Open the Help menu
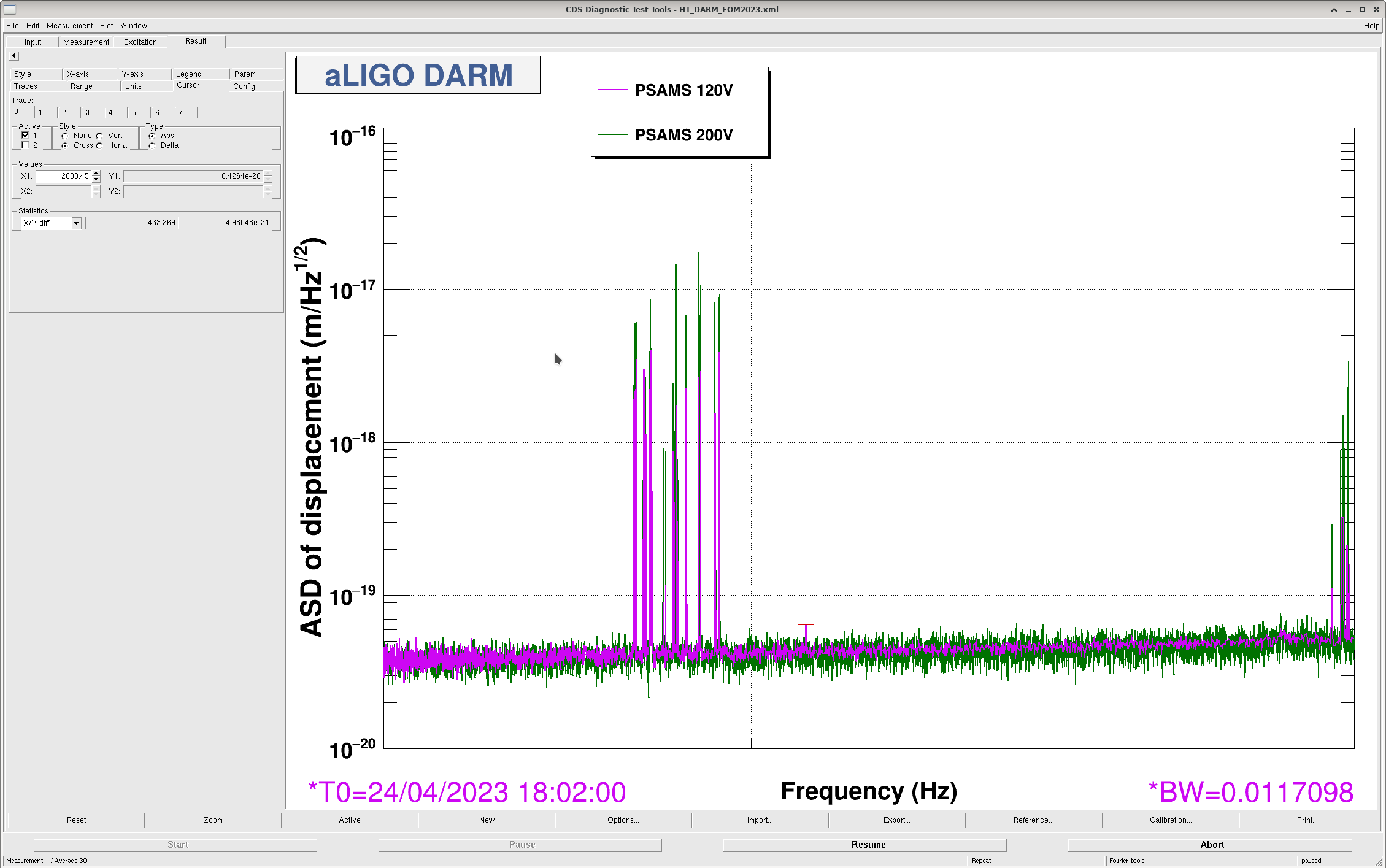The image size is (1386, 868). (x=1371, y=26)
